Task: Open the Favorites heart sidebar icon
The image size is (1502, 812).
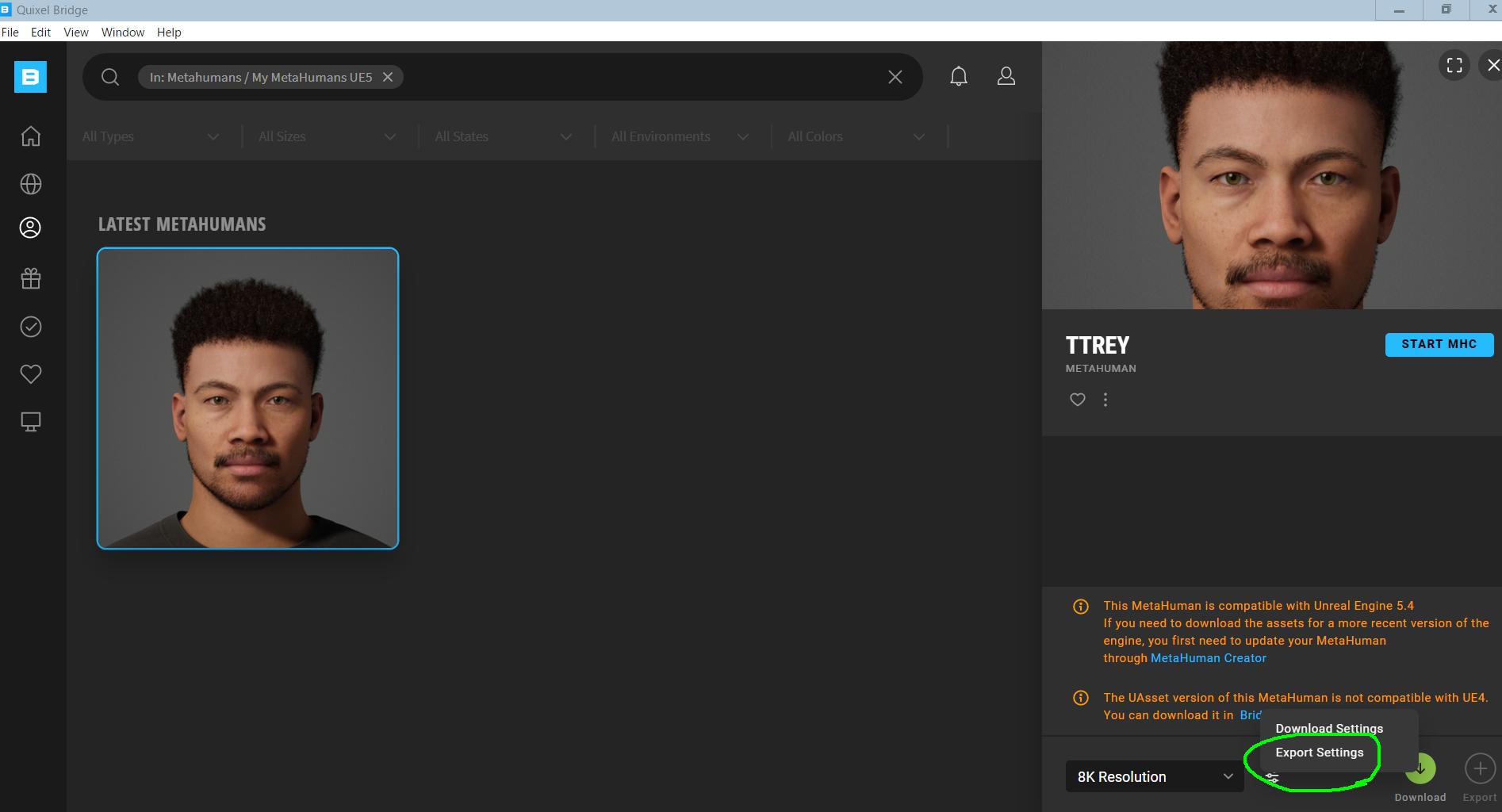Action: point(30,374)
